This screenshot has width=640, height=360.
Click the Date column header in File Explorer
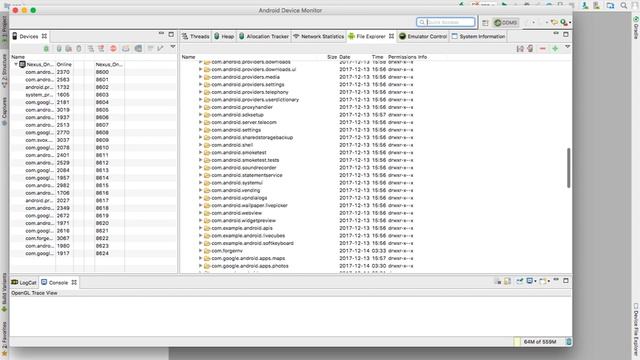coord(345,57)
